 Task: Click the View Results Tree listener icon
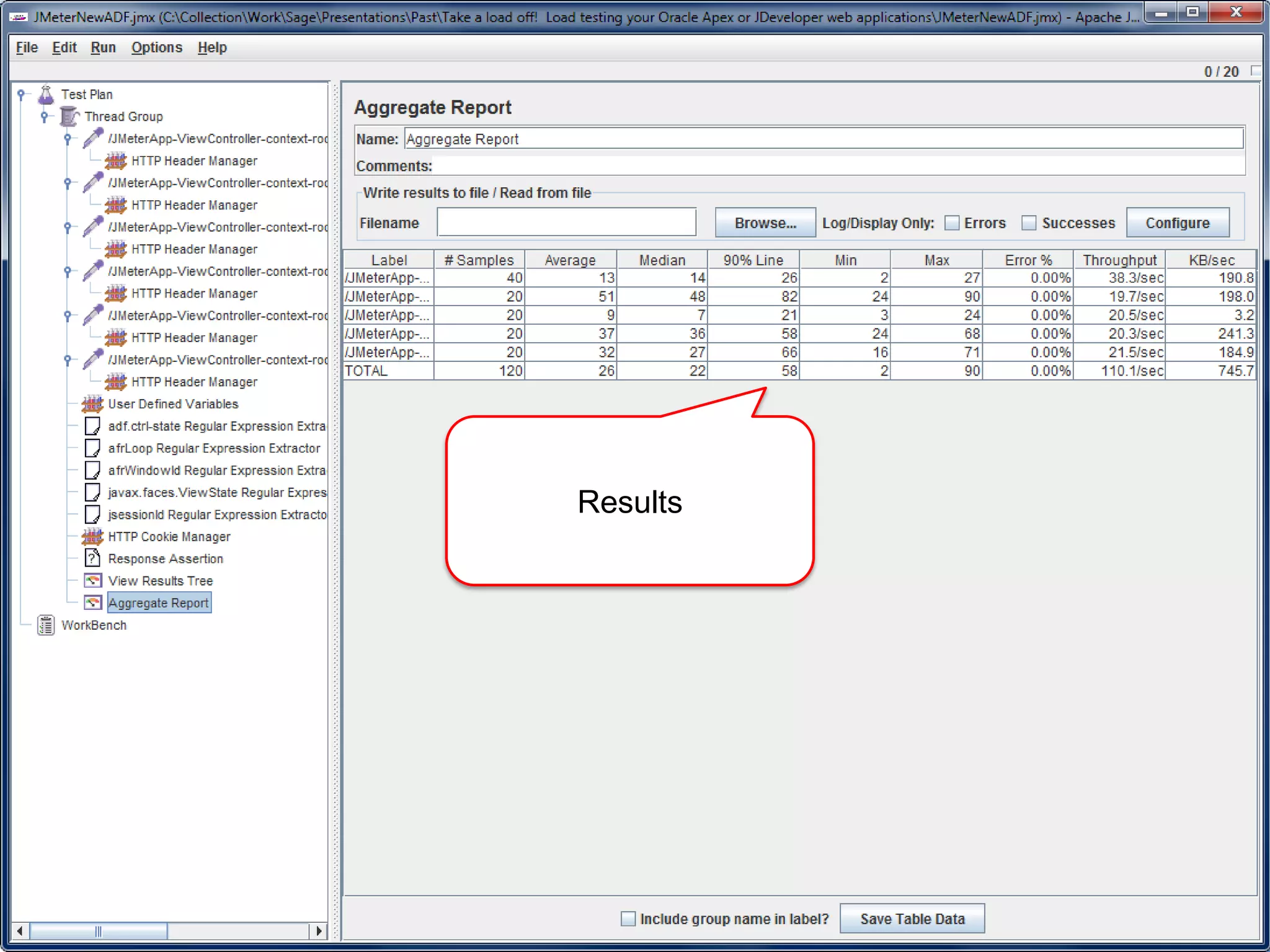click(x=92, y=581)
